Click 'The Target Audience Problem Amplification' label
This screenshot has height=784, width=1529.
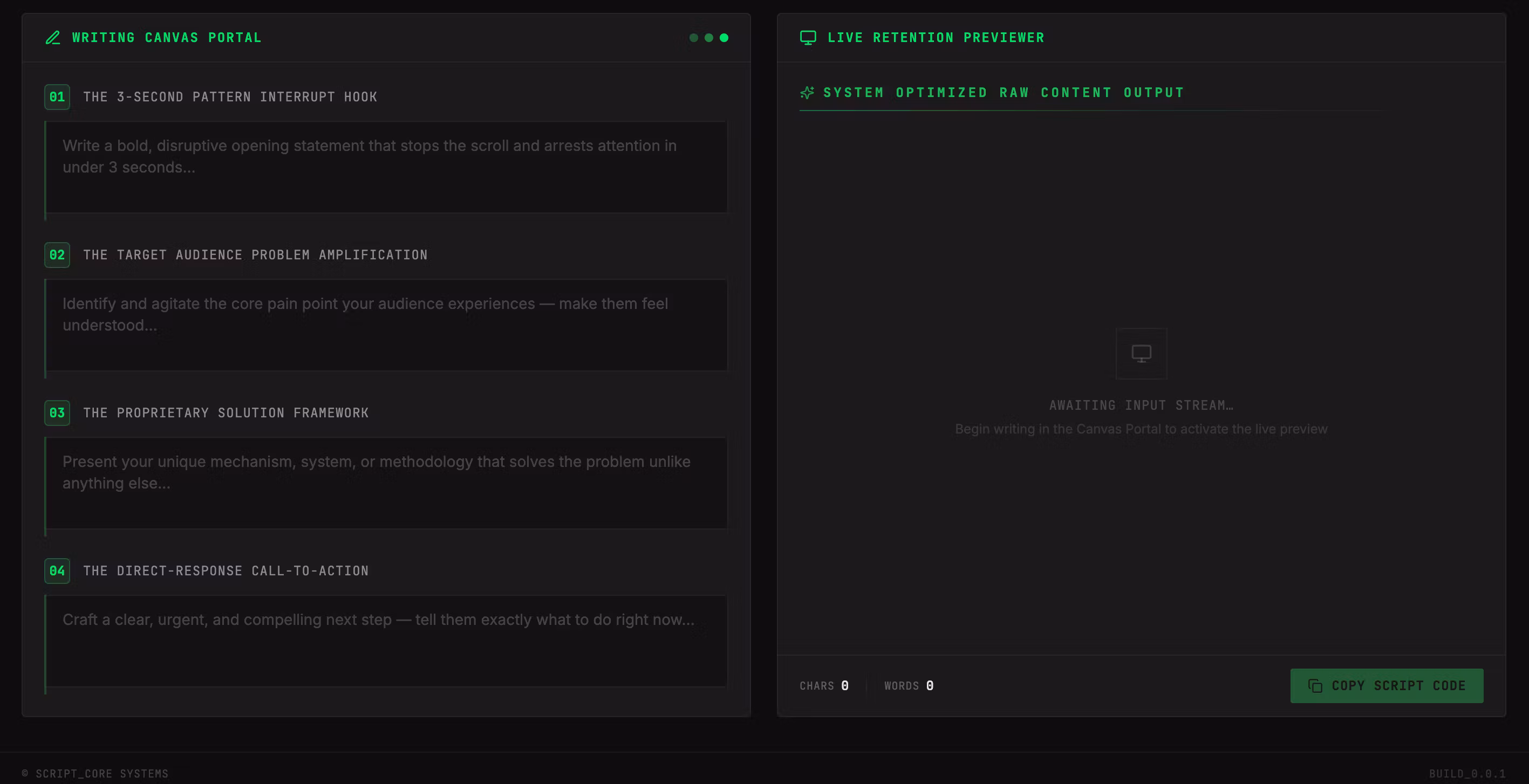pos(255,255)
